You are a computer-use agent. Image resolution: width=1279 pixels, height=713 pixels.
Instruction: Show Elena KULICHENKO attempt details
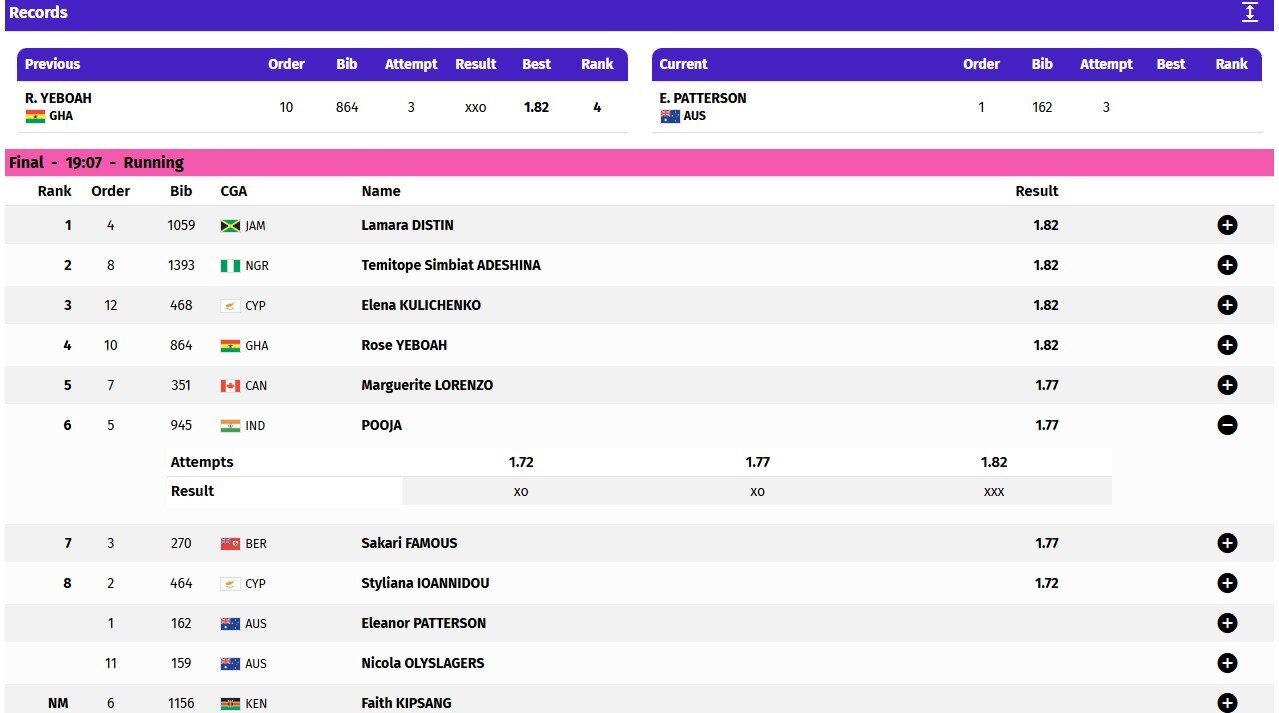[x=1227, y=305]
